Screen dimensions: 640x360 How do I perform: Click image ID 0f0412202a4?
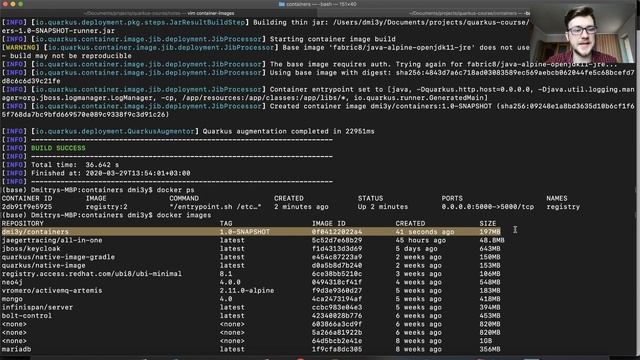(337, 232)
